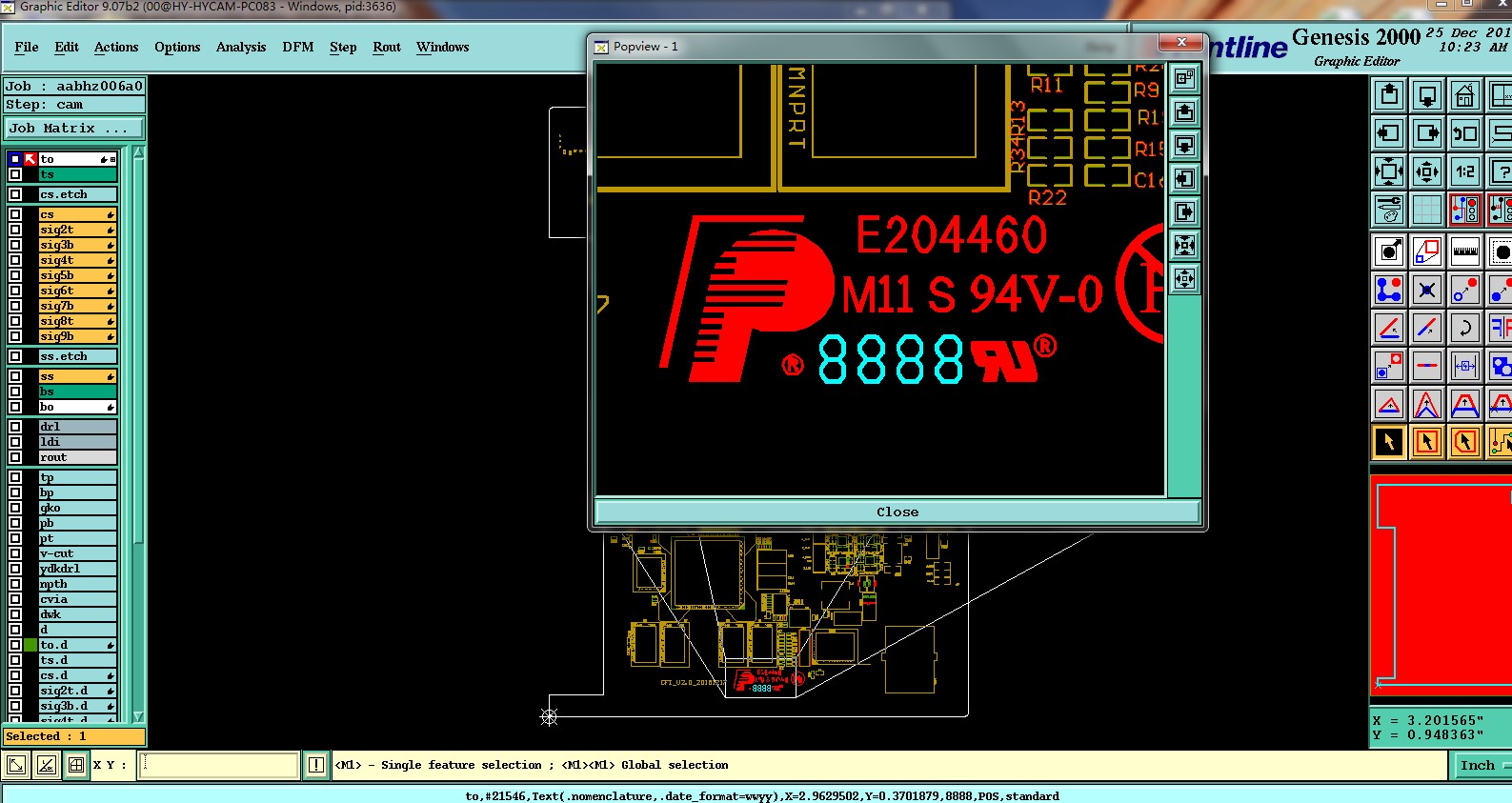Click the 1:2 scale icon
Viewport: 1512px width, 803px height.
tap(1465, 171)
